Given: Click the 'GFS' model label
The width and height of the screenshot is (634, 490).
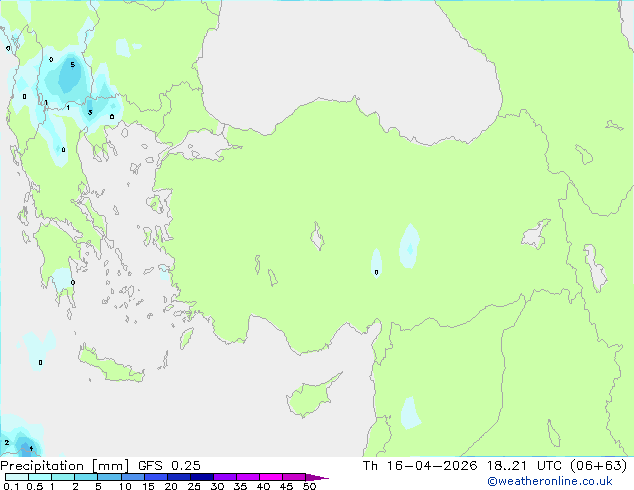Looking at the screenshot, I should click(150, 466).
